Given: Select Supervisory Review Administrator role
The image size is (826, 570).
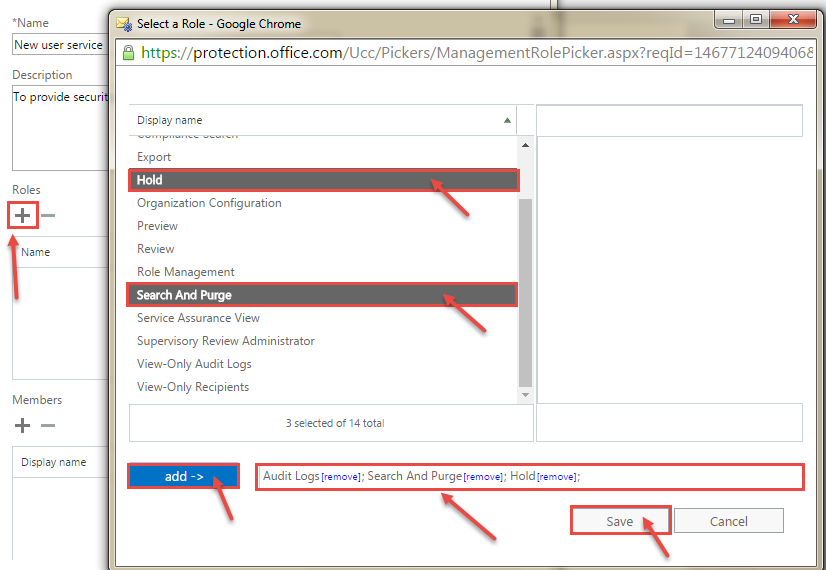Looking at the screenshot, I should click(323, 341).
